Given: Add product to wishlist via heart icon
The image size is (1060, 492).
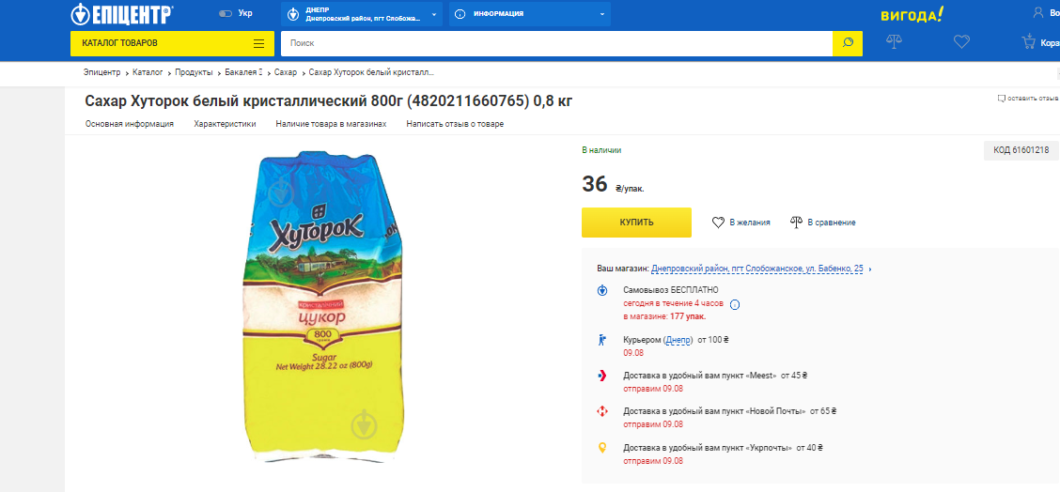Looking at the screenshot, I should (718, 222).
